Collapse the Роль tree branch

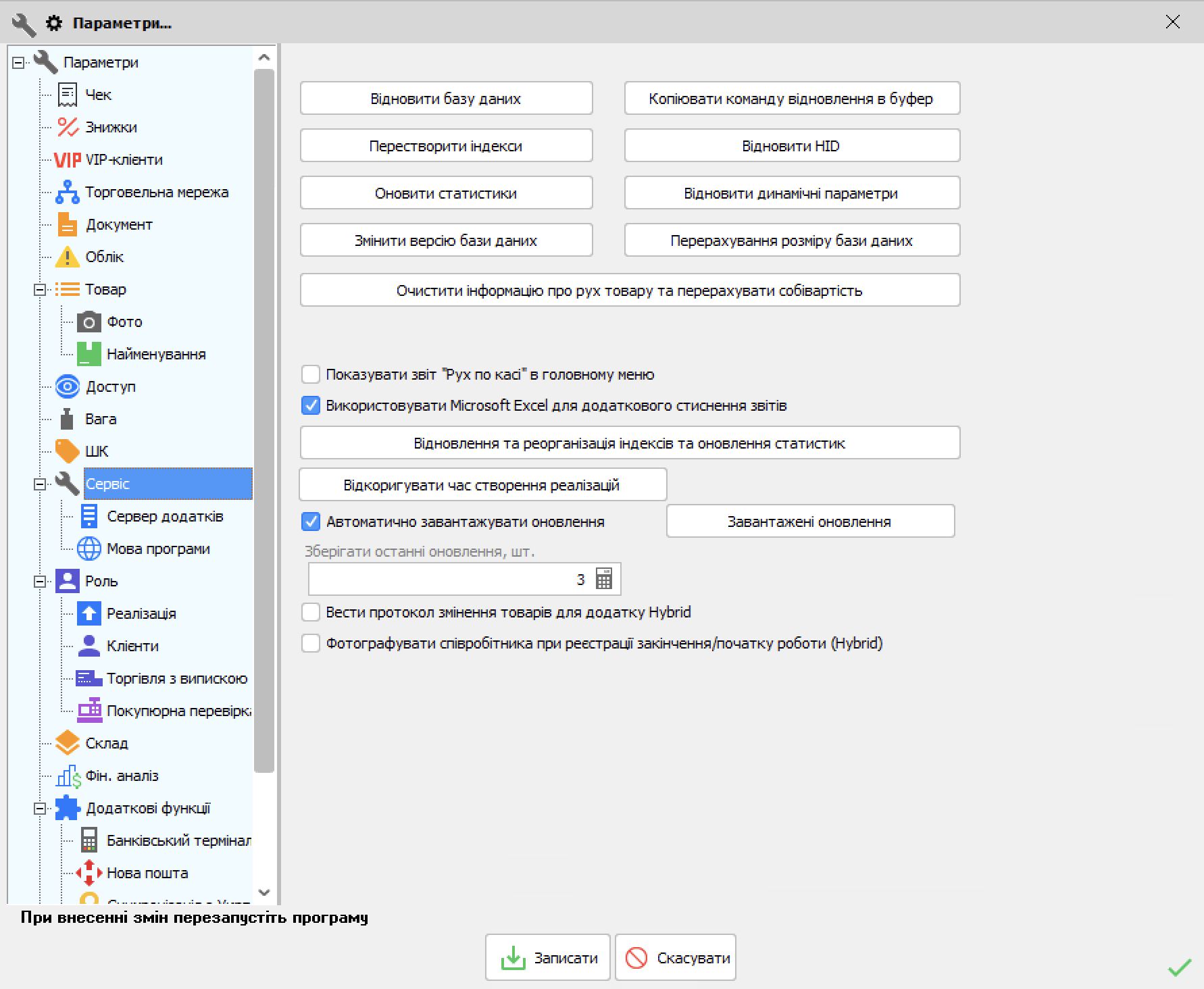pos(40,582)
